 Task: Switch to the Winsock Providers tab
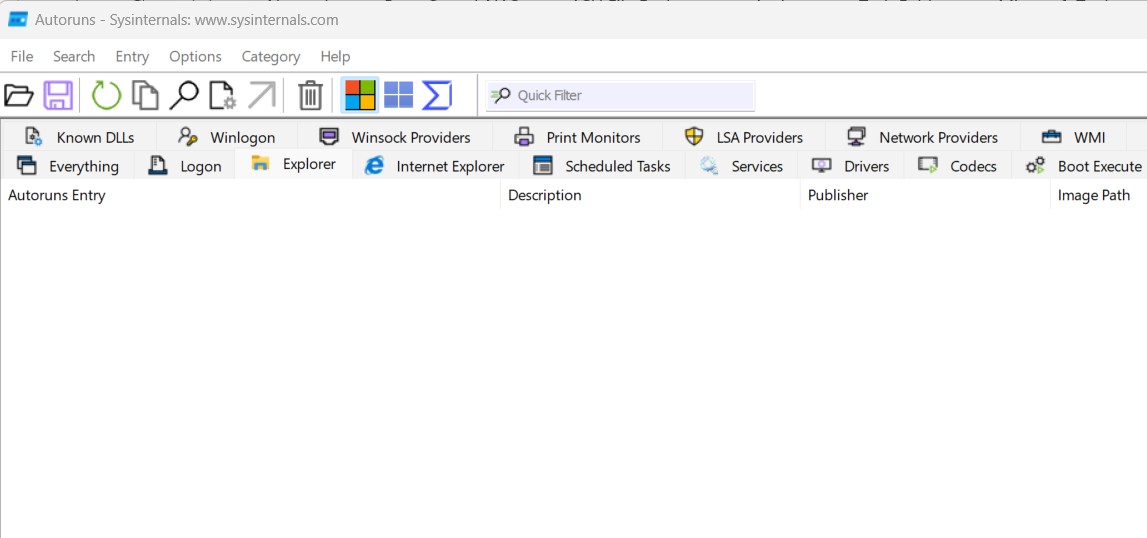(x=395, y=137)
